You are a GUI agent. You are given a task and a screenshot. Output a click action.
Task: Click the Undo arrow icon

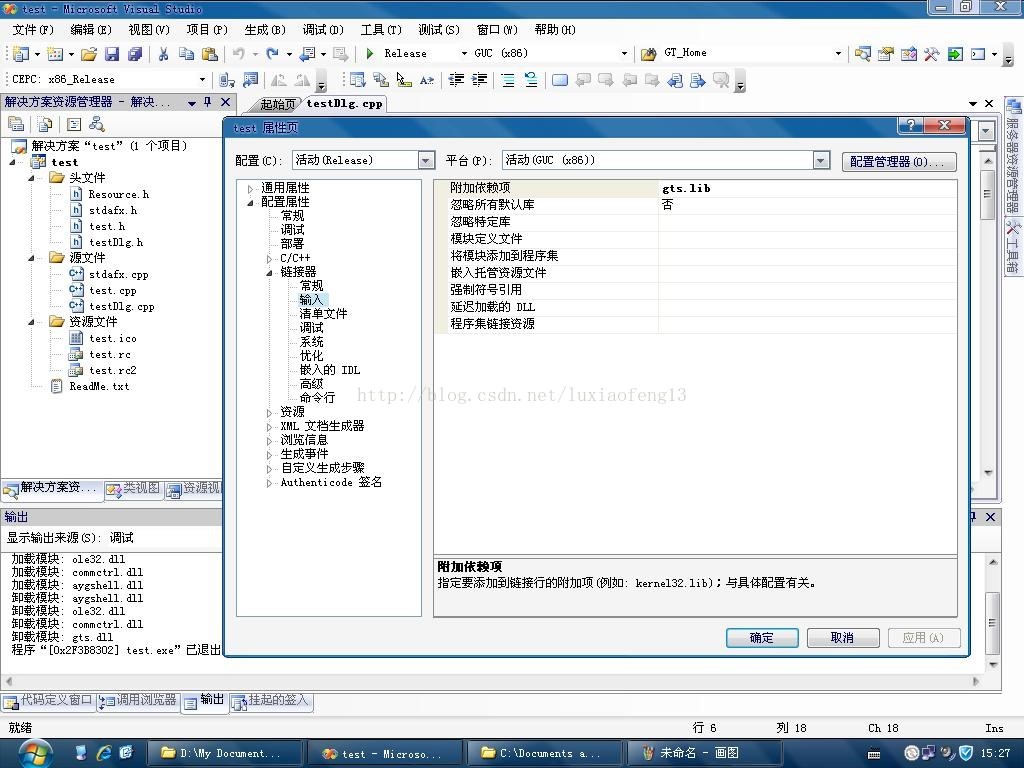[x=239, y=54]
